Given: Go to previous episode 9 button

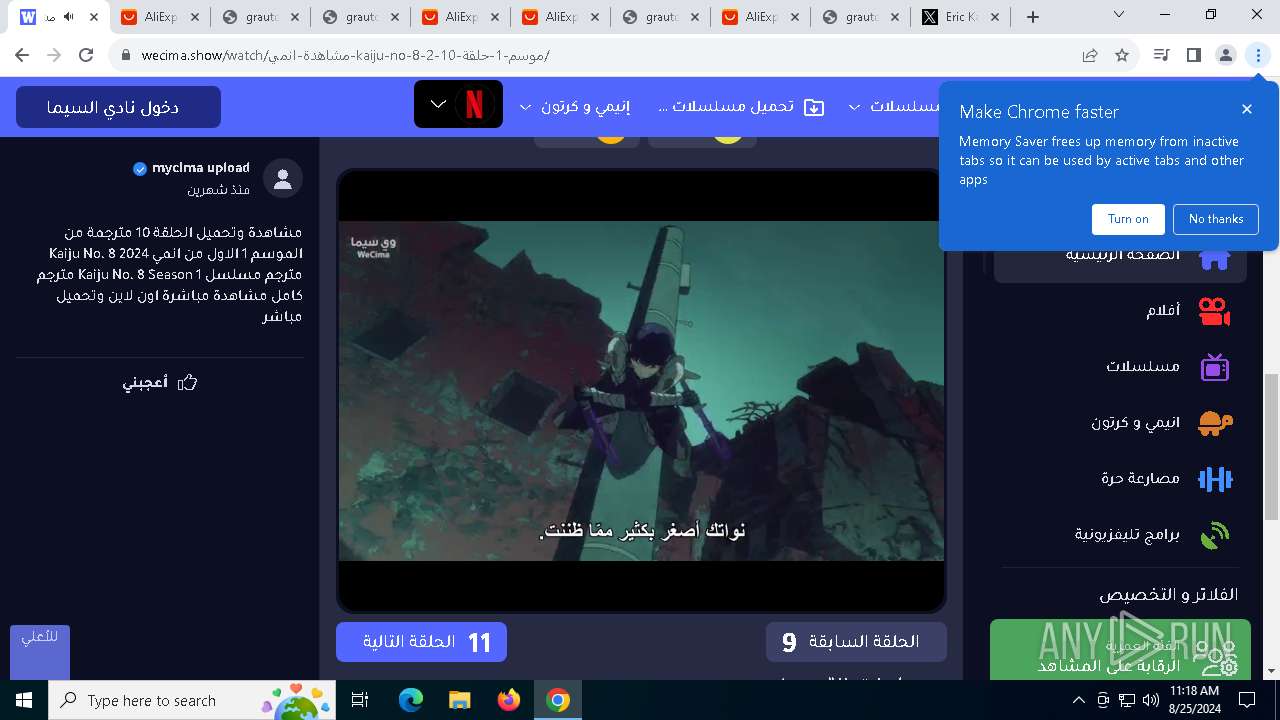Looking at the screenshot, I should click(x=856, y=642).
